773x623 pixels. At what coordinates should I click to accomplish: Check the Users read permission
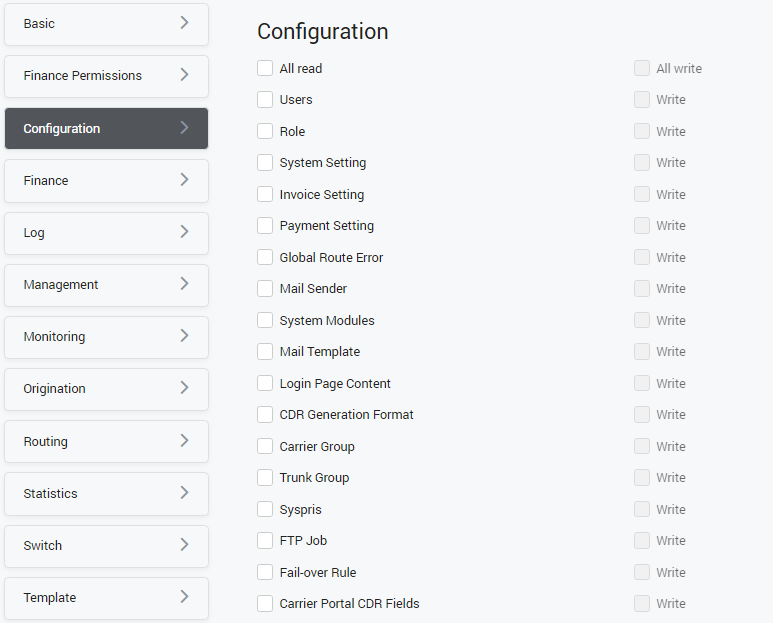265,100
